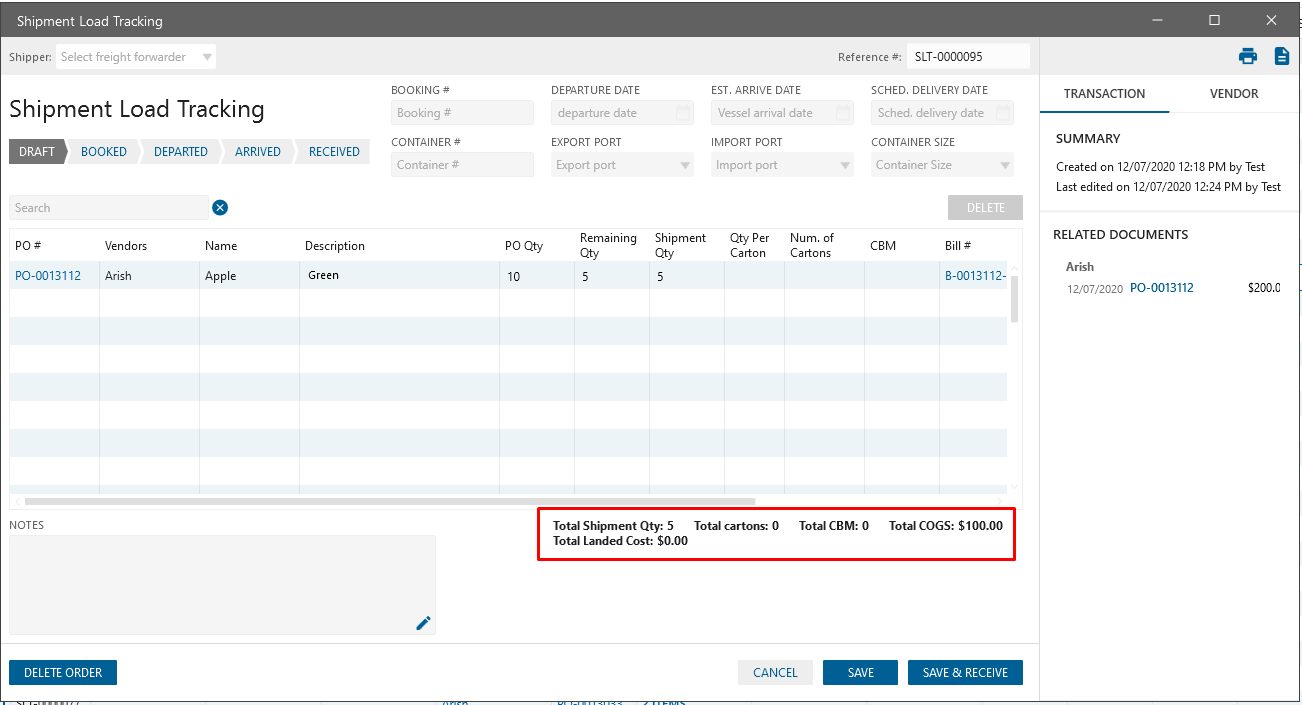Click the print icon
The image size is (1302, 705).
tap(1247, 56)
